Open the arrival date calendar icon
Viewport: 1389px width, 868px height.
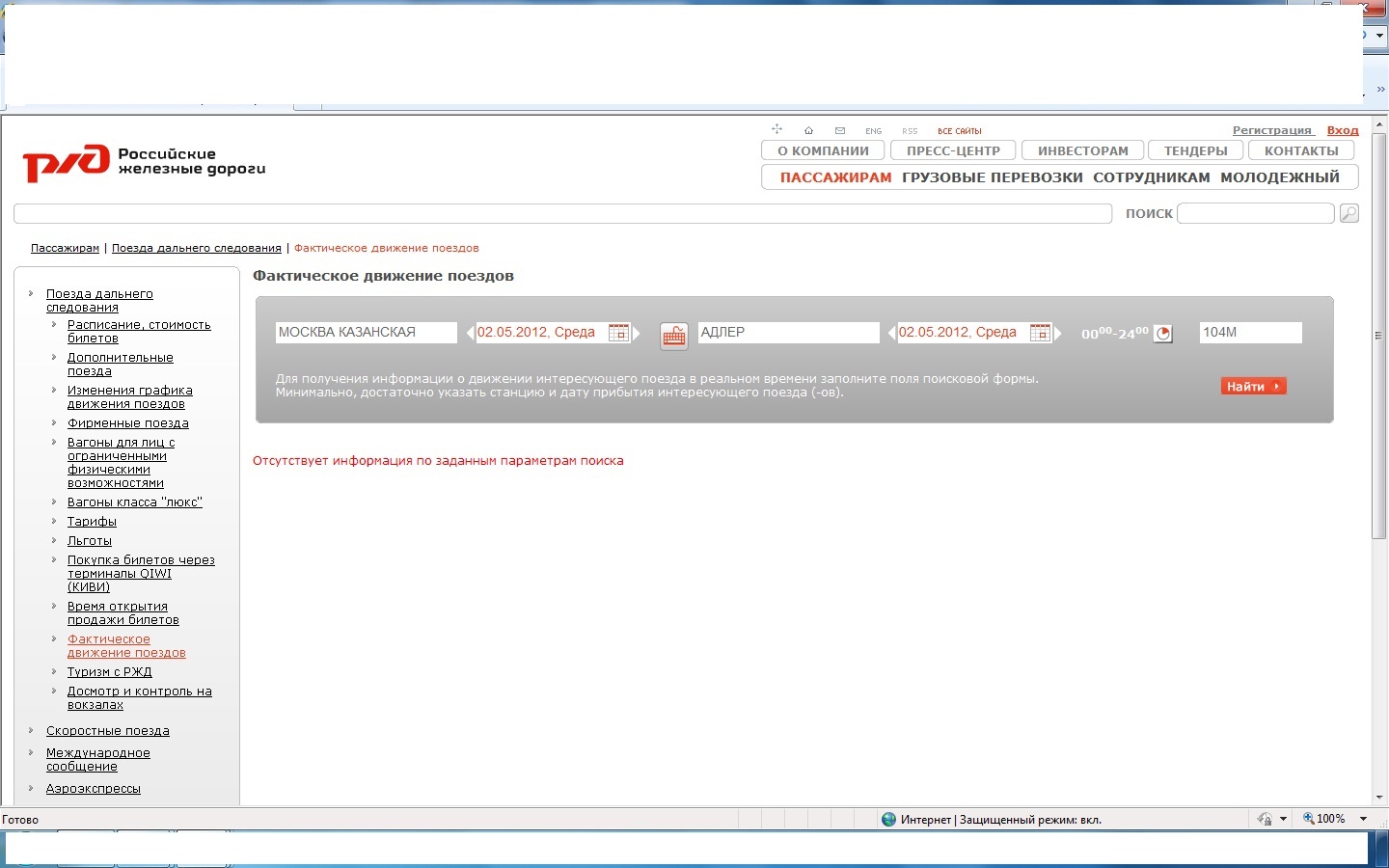[1040, 333]
